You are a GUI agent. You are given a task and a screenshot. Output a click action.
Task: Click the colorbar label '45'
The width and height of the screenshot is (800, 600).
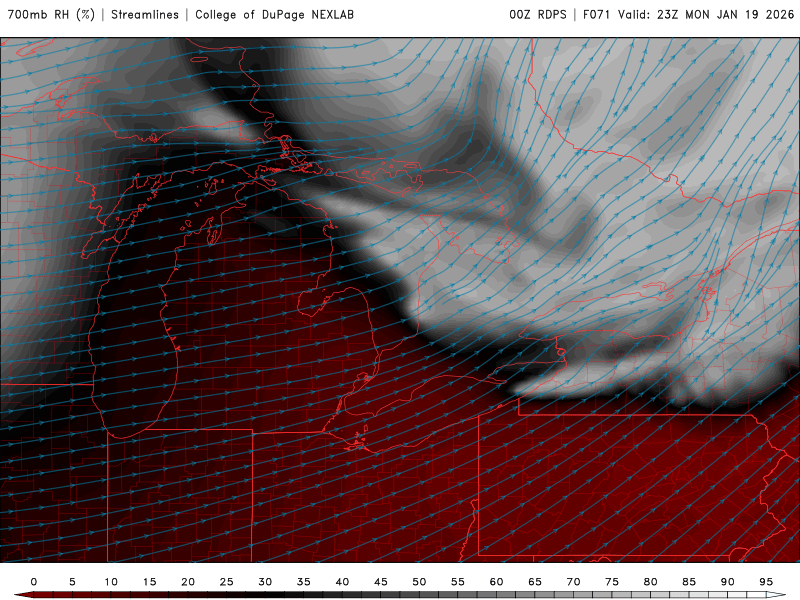(381, 582)
